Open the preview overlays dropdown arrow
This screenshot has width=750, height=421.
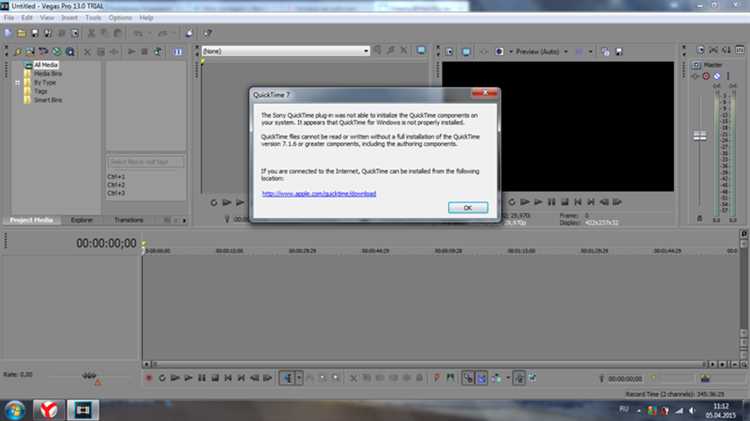591,52
